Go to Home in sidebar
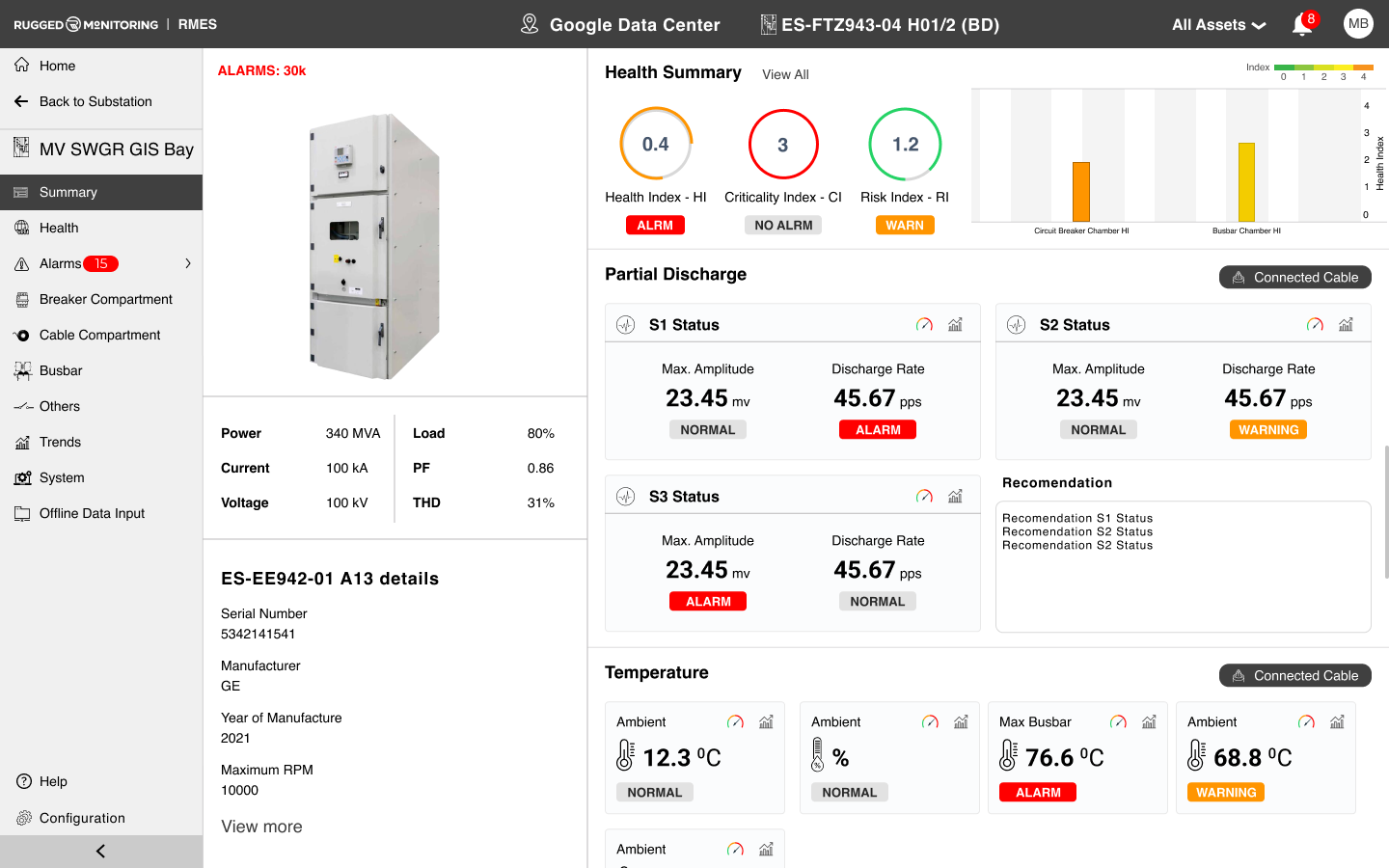Viewport: 1389px width, 868px height. point(101,66)
